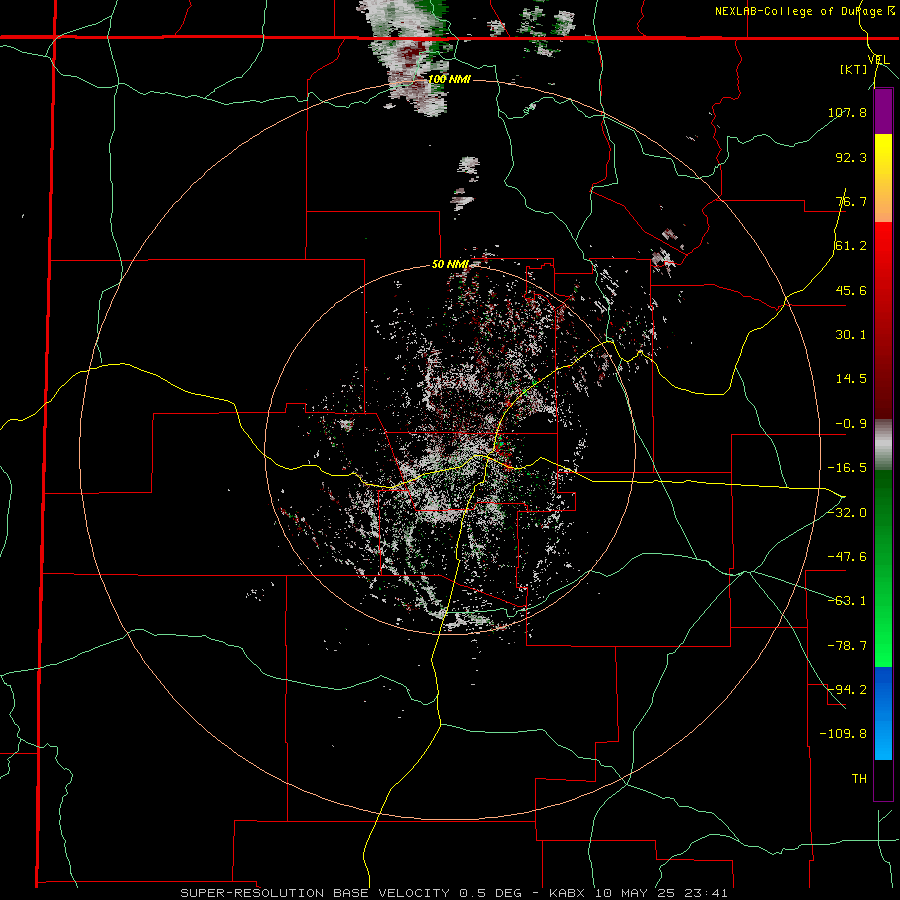This screenshot has width=900, height=900.
Task: Click the purple segment of the color bar
Action: (883, 112)
